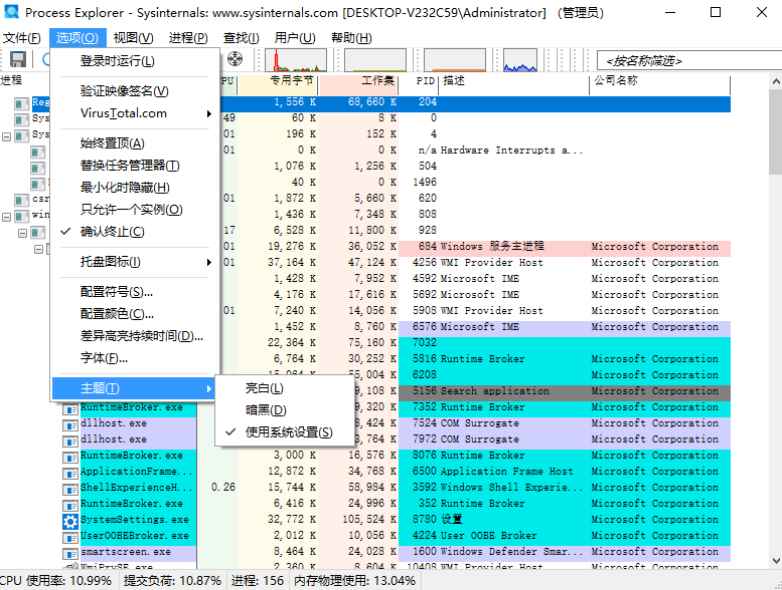Click the icon beside ApplicationFrame process
Viewport: 782px width, 590px height.
click(x=70, y=472)
